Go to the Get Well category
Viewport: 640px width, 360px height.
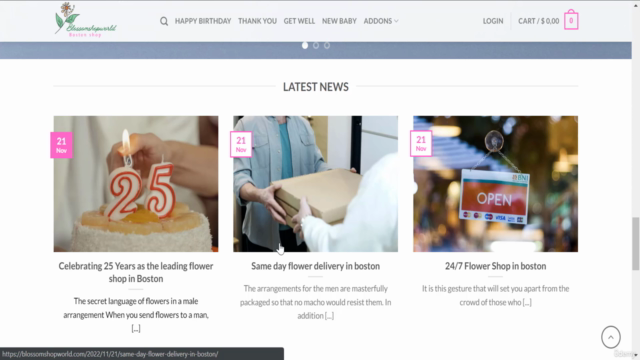coord(299,21)
